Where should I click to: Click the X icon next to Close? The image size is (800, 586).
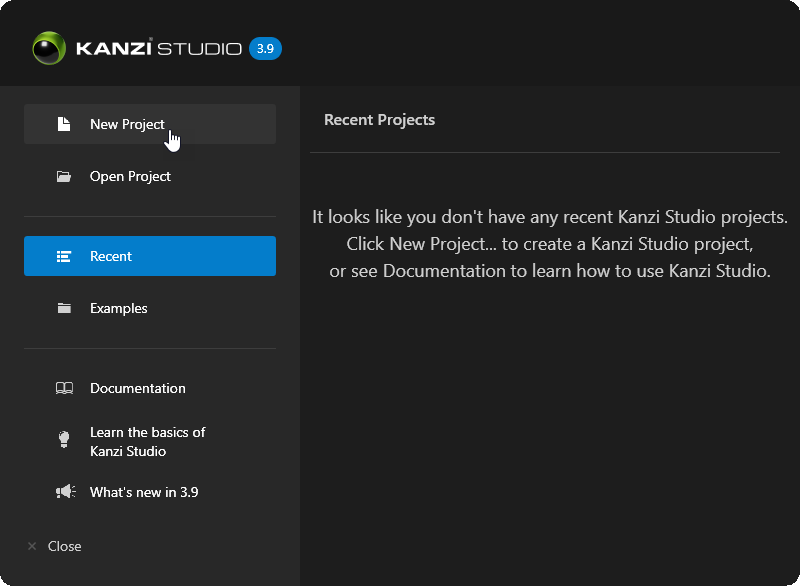point(32,546)
